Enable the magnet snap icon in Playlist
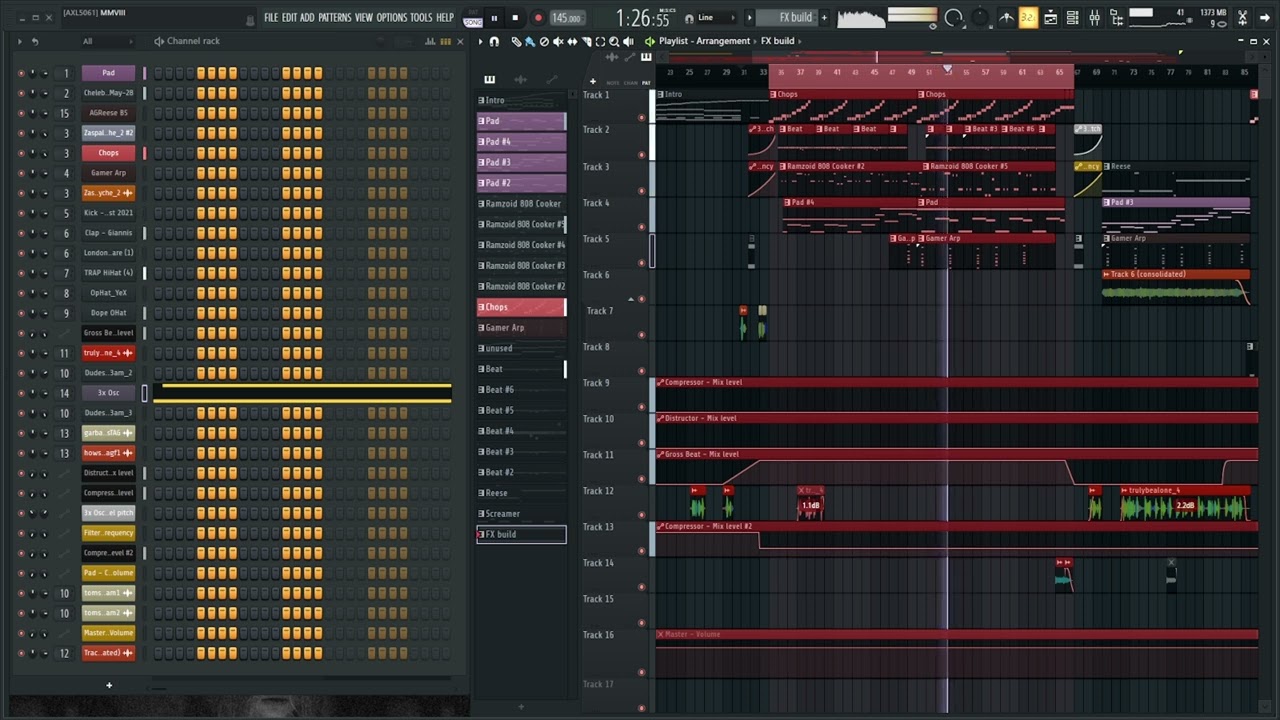The image size is (1280, 720). pos(494,41)
